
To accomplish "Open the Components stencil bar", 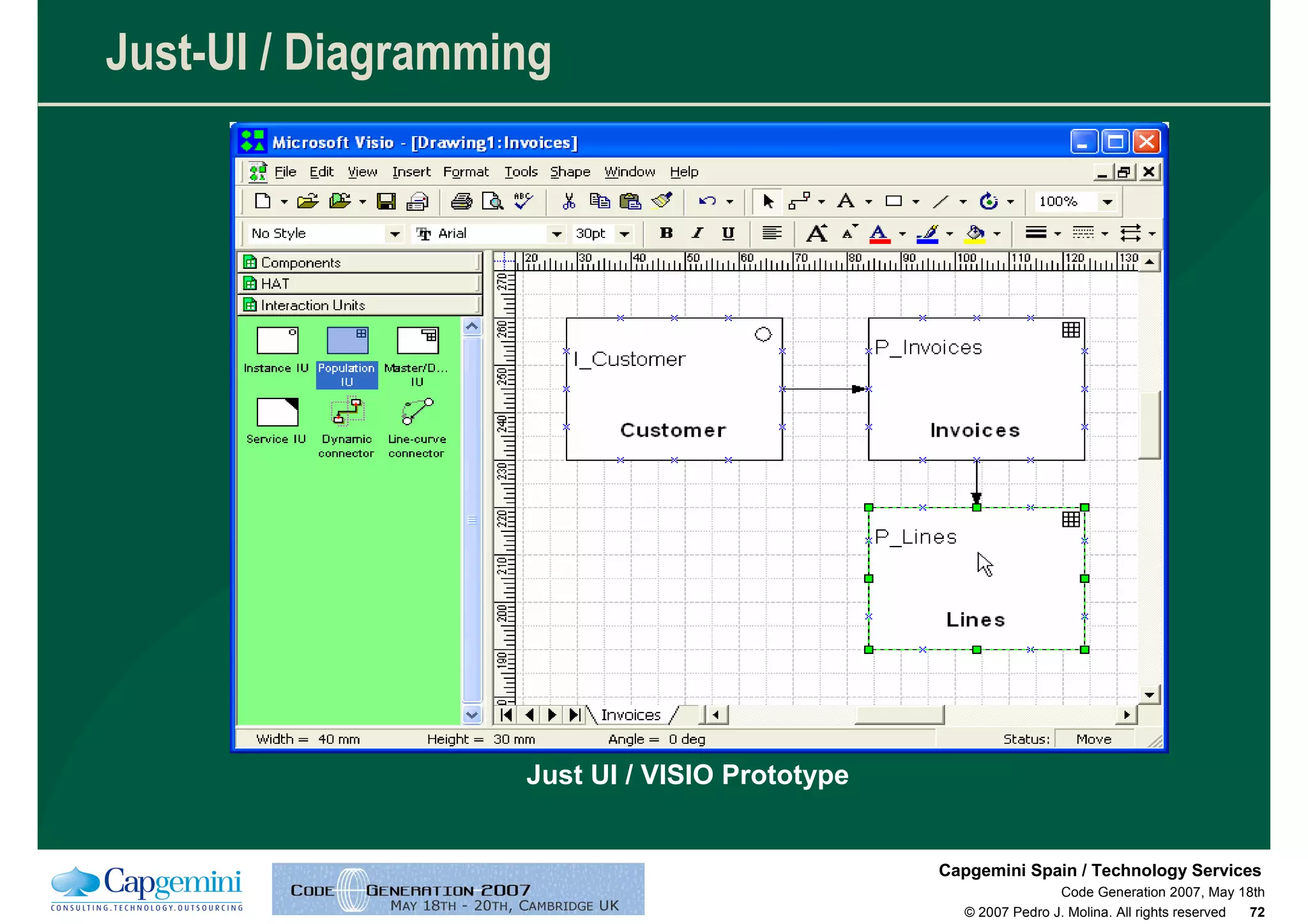I will coord(360,262).
